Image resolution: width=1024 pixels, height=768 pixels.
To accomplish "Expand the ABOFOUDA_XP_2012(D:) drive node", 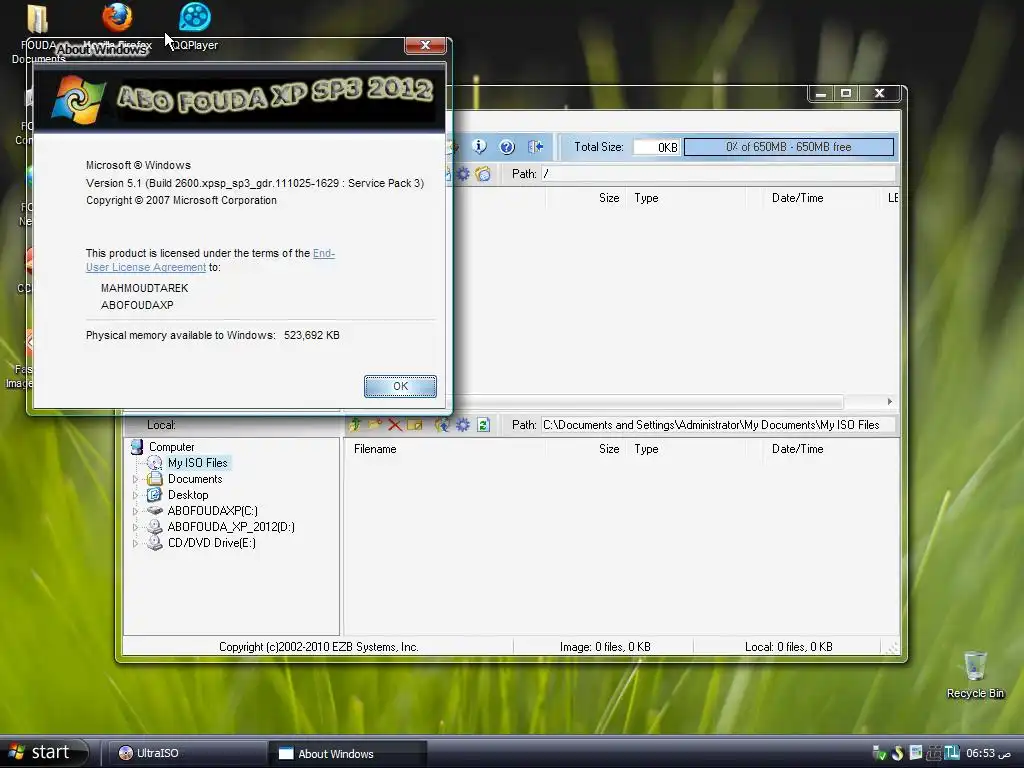I will point(136,527).
